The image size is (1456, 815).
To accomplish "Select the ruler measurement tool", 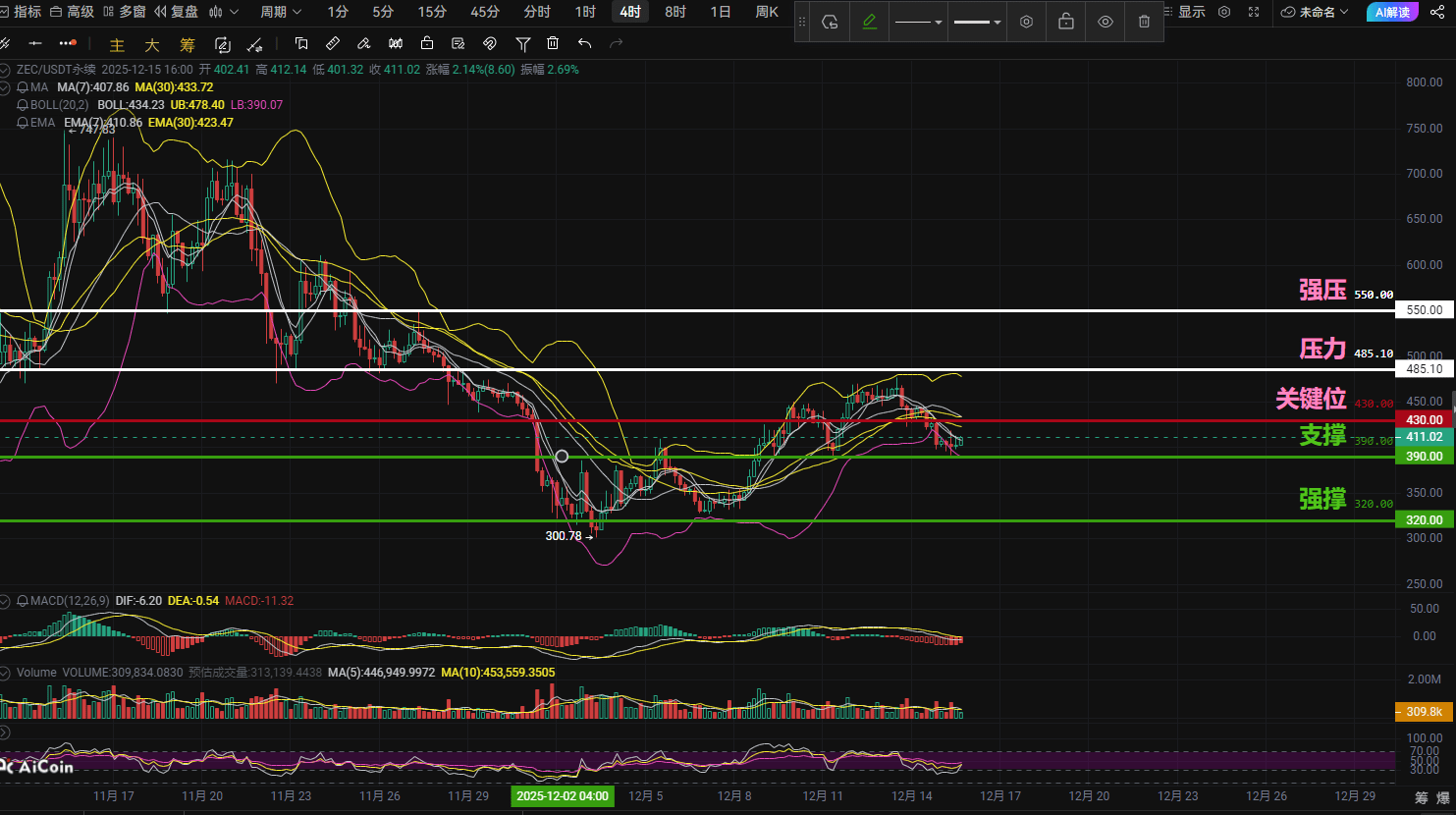I will pyautogui.click(x=333, y=44).
